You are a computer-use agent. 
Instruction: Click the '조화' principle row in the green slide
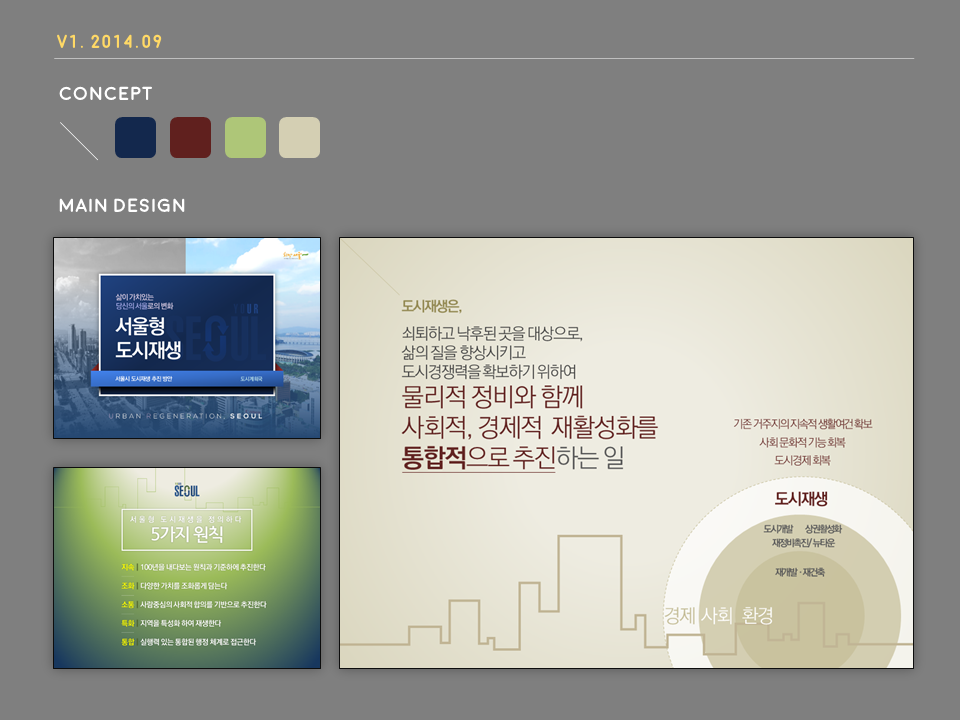pyautogui.click(x=174, y=586)
